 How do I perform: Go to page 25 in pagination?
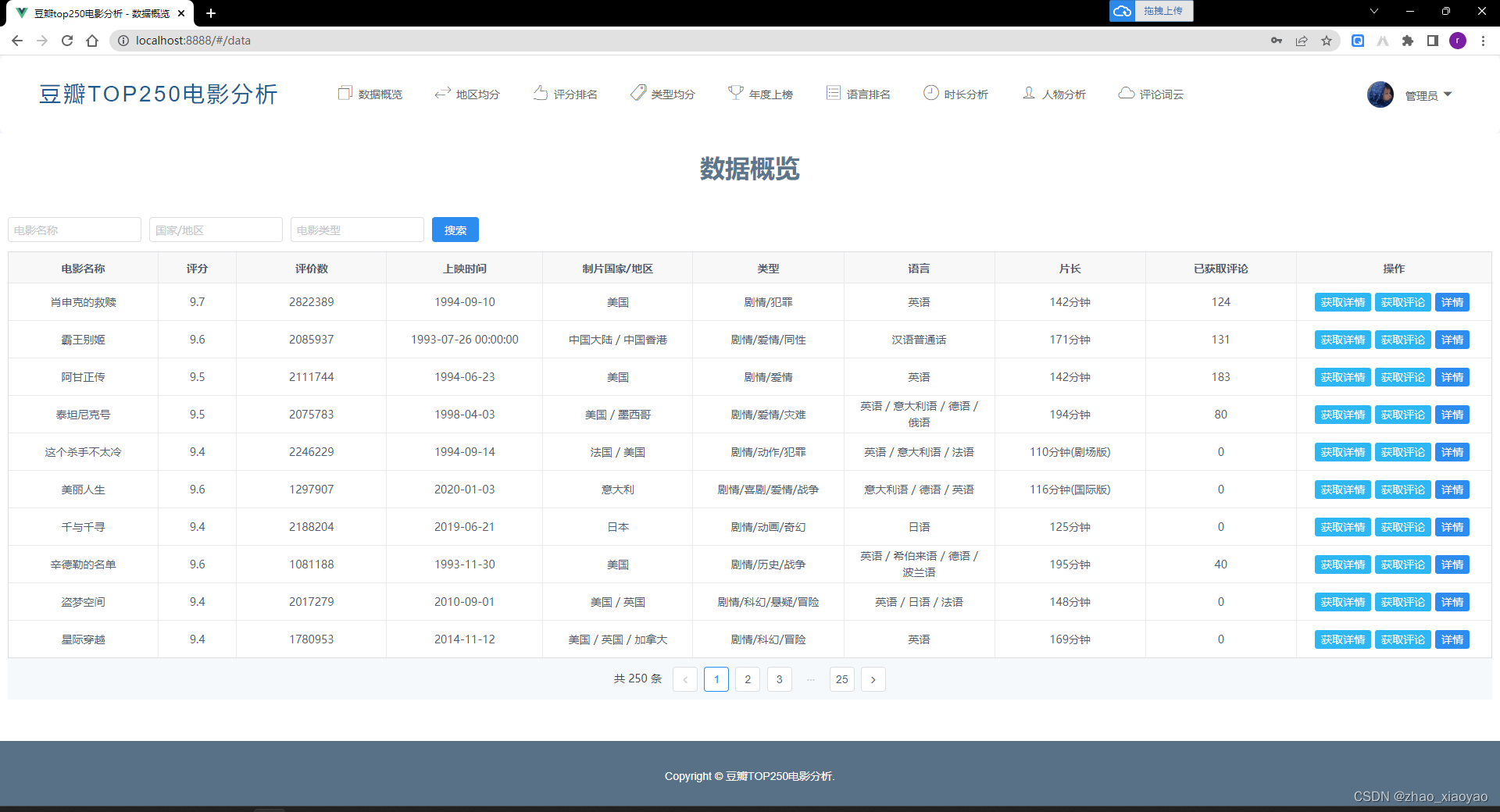pos(841,679)
